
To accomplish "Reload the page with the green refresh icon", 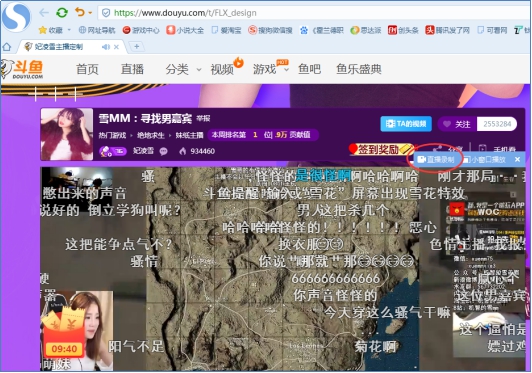I will click(x=62, y=13).
